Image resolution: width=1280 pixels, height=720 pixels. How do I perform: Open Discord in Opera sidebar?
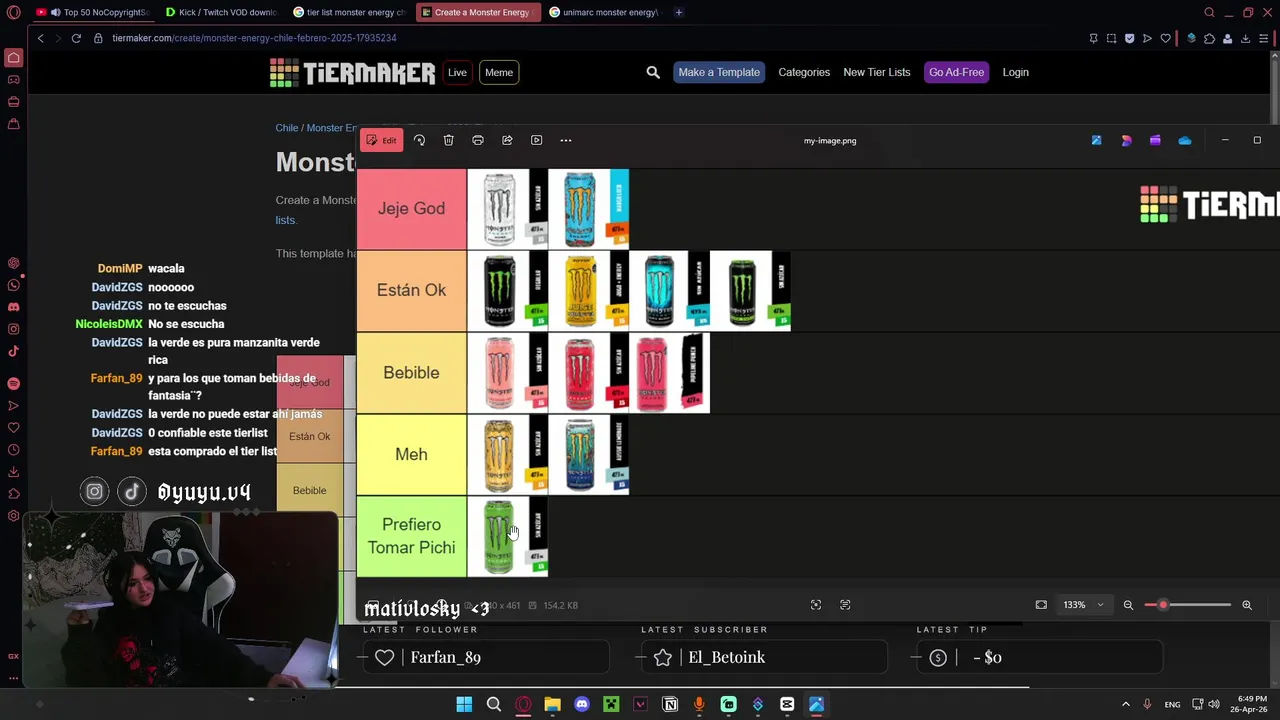coord(14,307)
